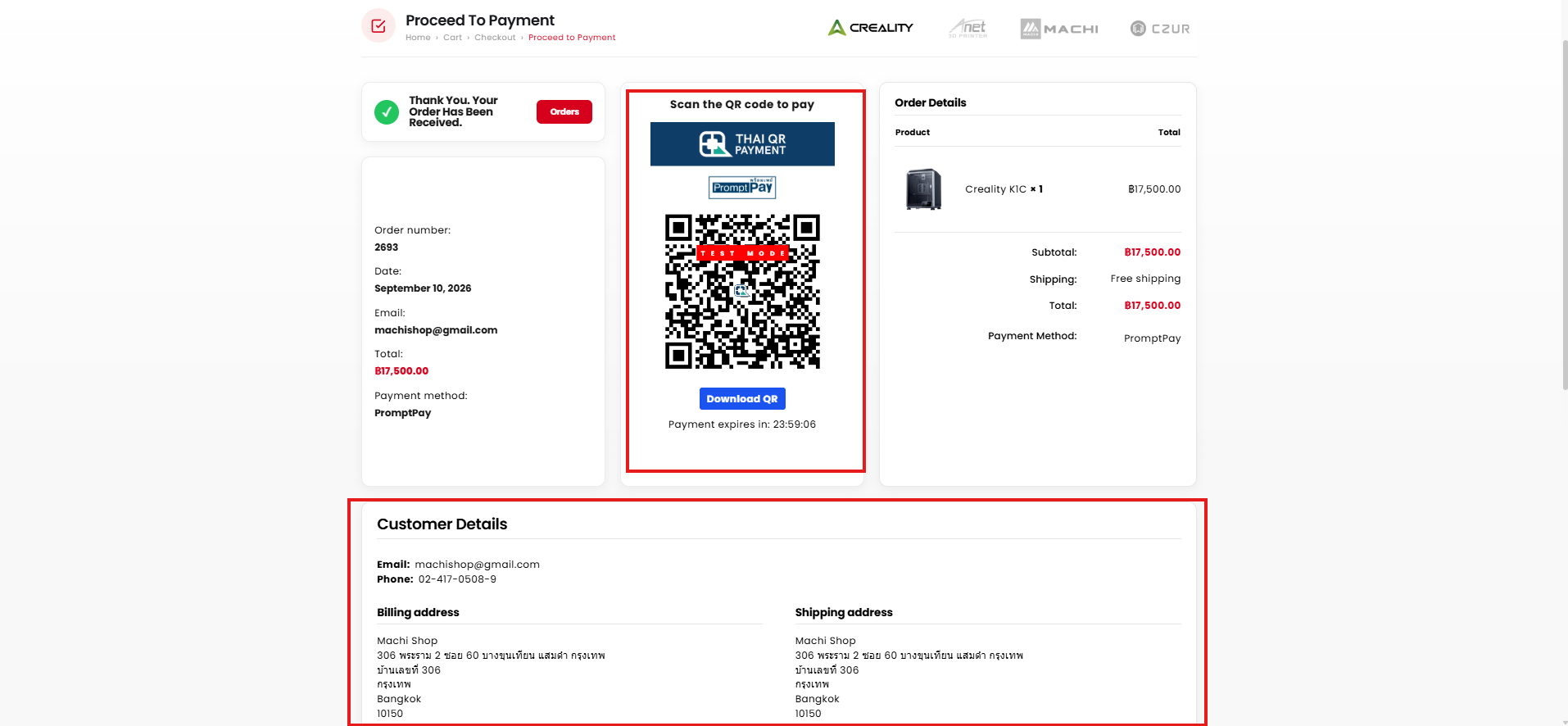Select PromptPay in Order Details payment method
The image size is (1568, 726).
pyautogui.click(x=1153, y=338)
